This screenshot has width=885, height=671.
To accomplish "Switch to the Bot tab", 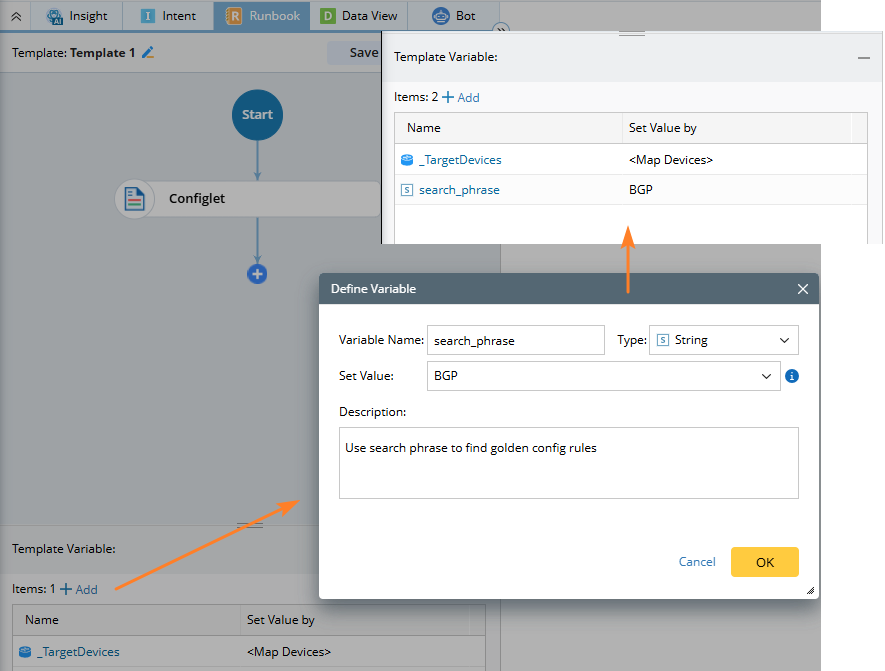I will [453, 16].
